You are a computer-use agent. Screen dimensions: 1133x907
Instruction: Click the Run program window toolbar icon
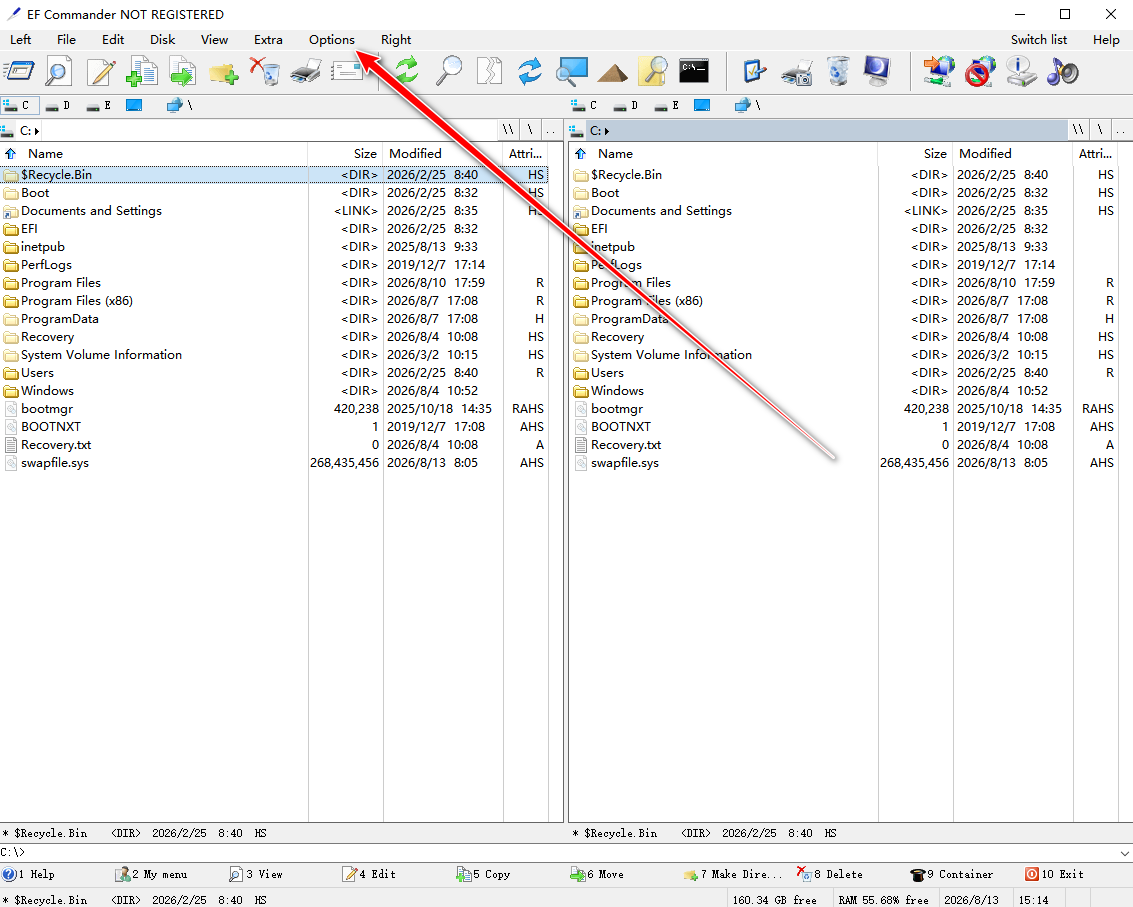point(20,71)
